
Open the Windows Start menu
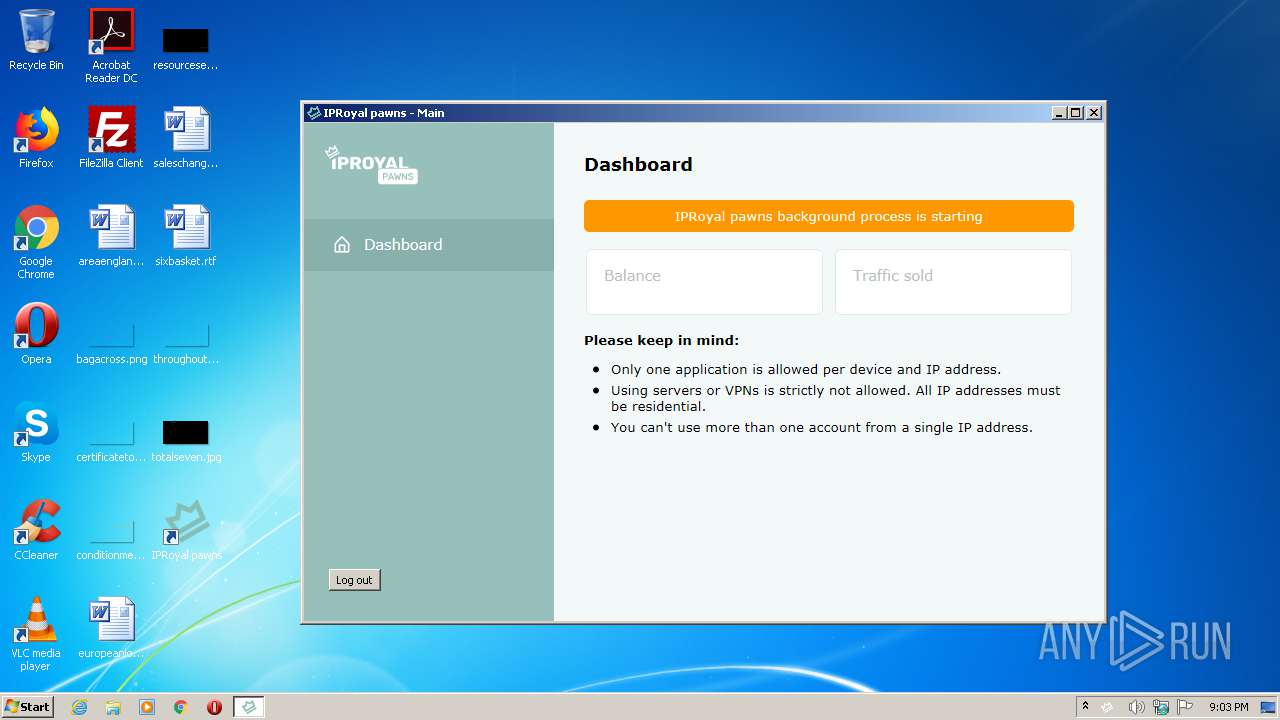pos(27,706)
